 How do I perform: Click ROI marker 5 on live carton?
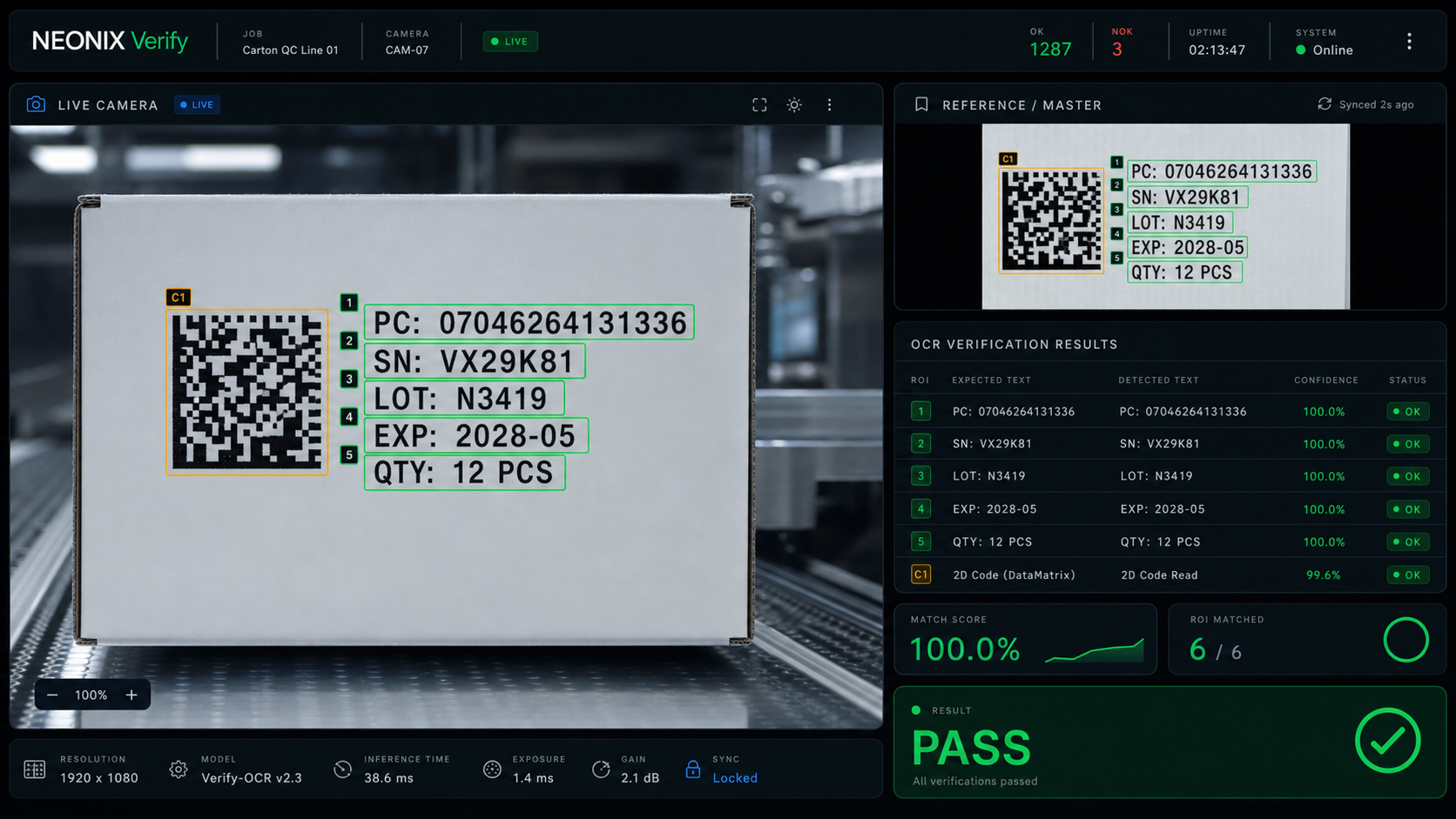click(349, 454)
